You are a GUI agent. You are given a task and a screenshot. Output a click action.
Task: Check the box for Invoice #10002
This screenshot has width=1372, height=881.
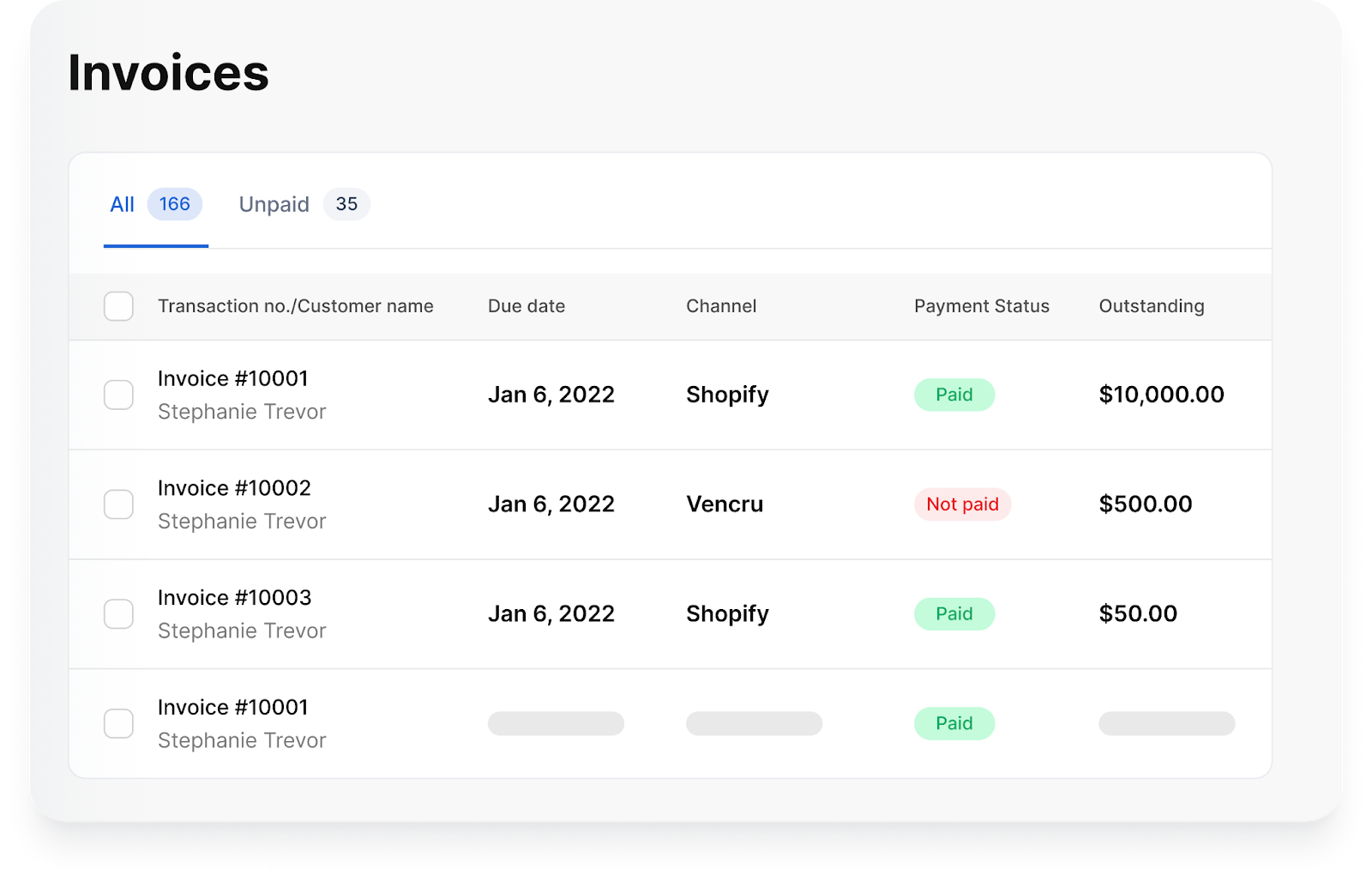pyautogui.click(x=118, y=504)
